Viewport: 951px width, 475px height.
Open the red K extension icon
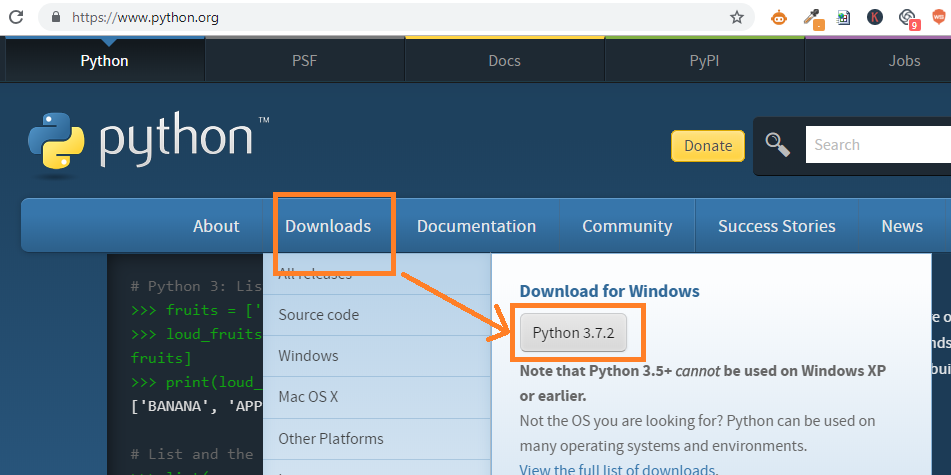tap(874, 18)
